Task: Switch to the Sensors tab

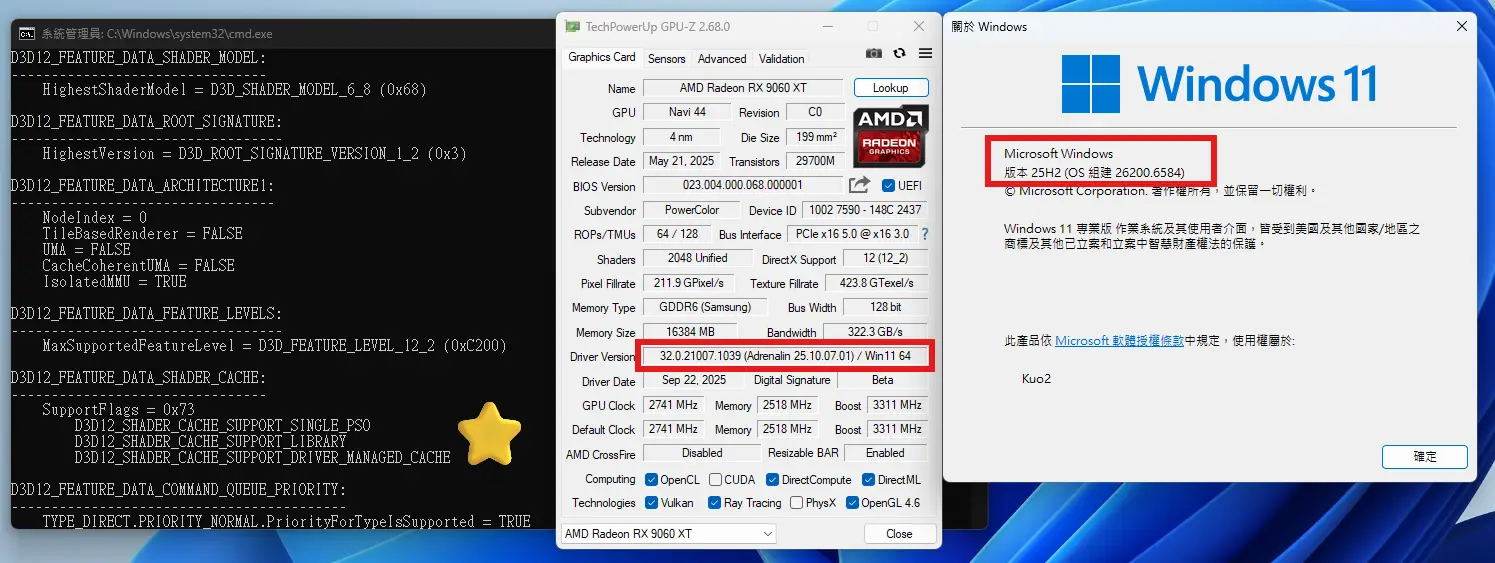Action: pyautogui.click(x=667, y=59)
